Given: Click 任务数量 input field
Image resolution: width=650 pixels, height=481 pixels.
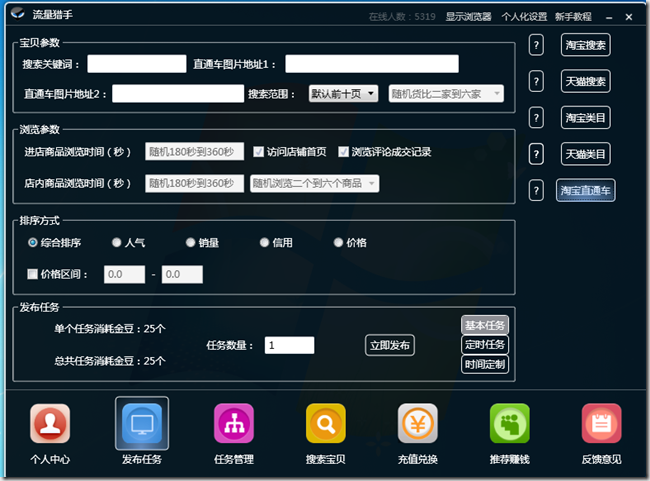Looking at the screenshot, I should pyautogui.click(x=289, y=345).
